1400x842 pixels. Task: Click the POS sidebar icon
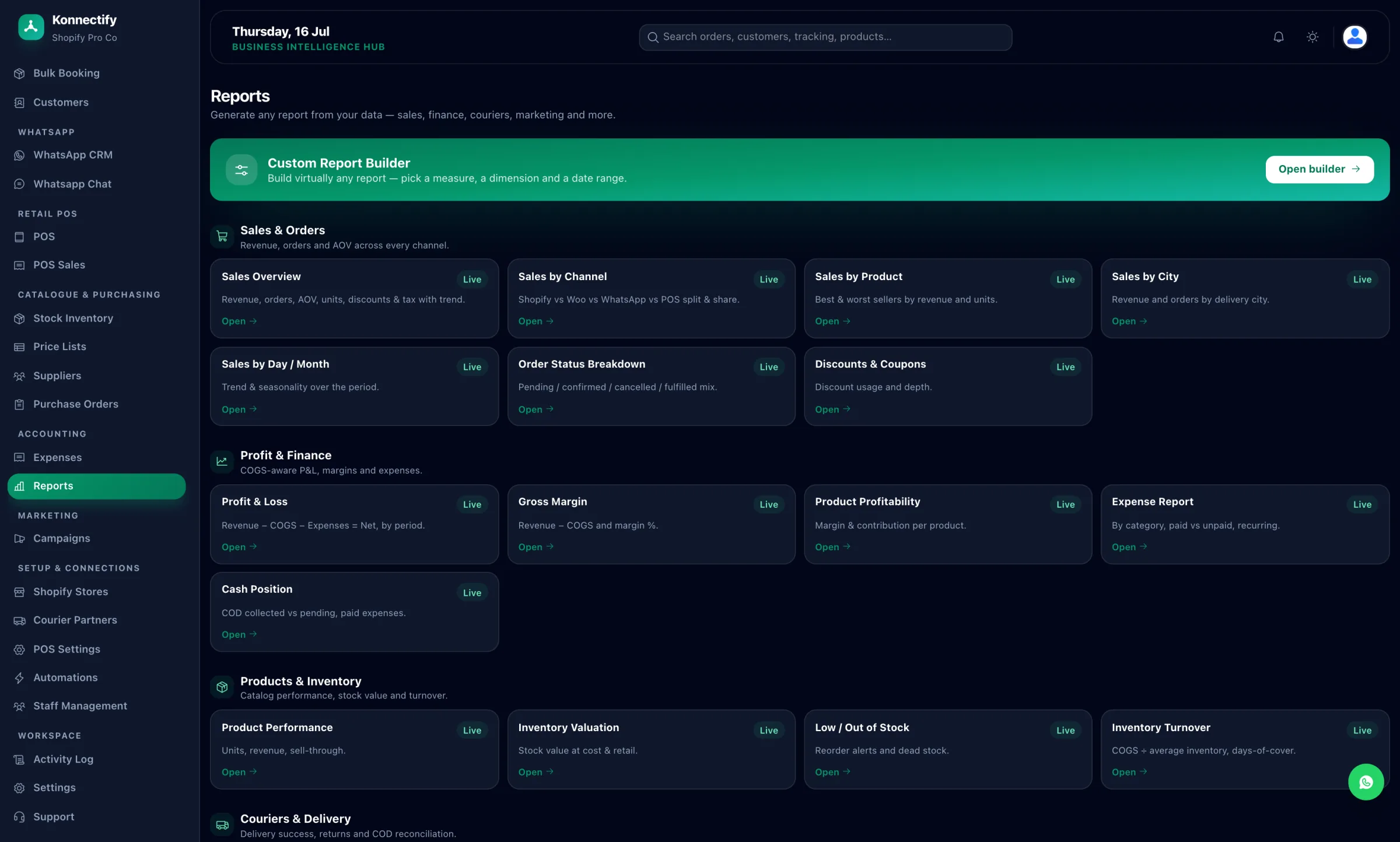19,237
